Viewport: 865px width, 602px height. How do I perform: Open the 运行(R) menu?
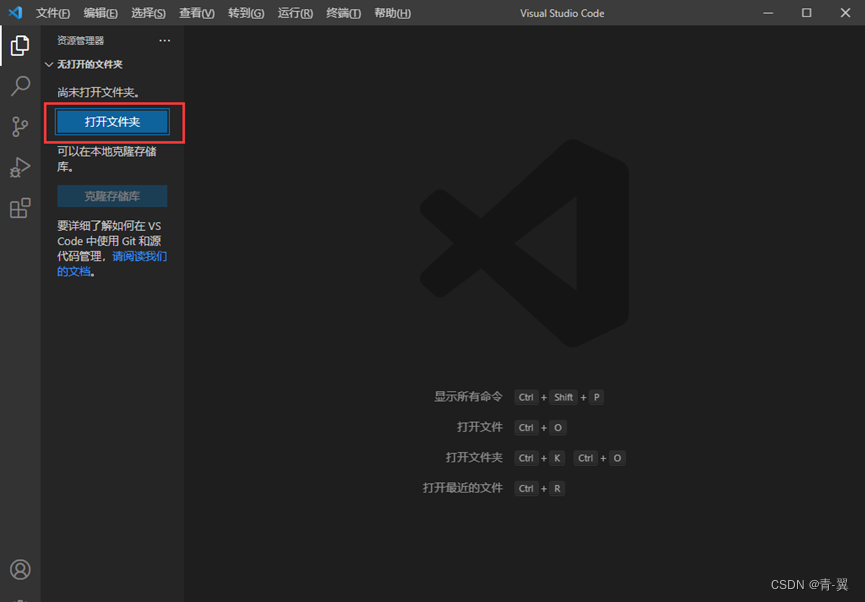pos(295,13)
